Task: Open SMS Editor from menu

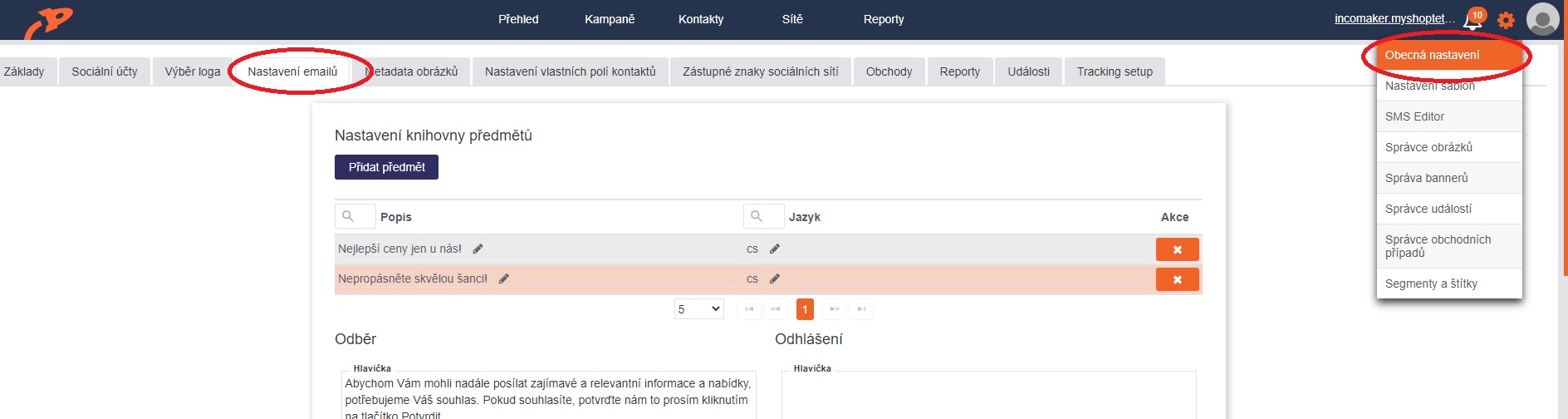Action: click(x=1449, y=116)
